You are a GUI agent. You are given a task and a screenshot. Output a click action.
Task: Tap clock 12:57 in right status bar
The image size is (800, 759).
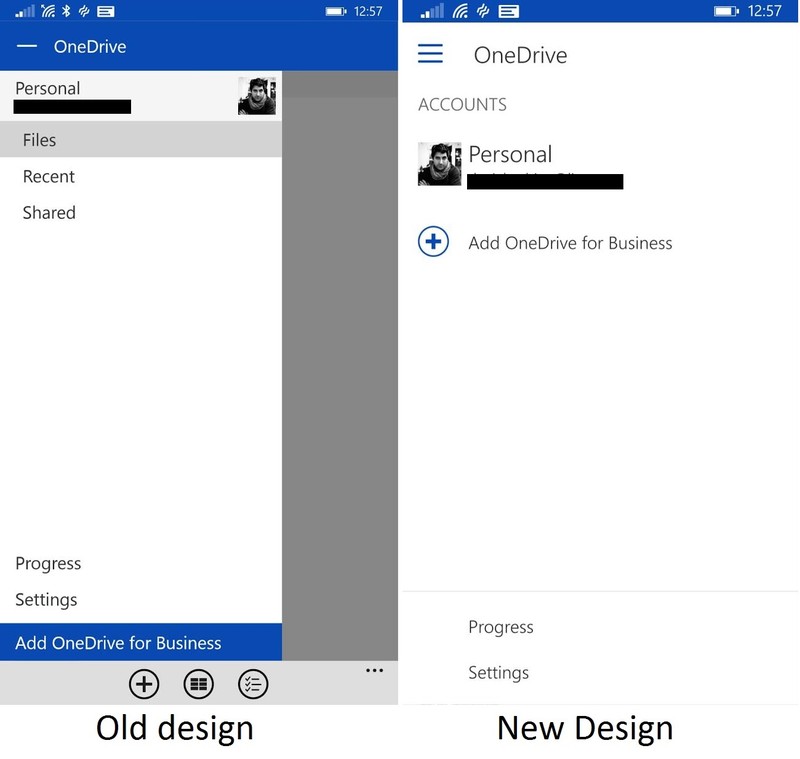764,11
